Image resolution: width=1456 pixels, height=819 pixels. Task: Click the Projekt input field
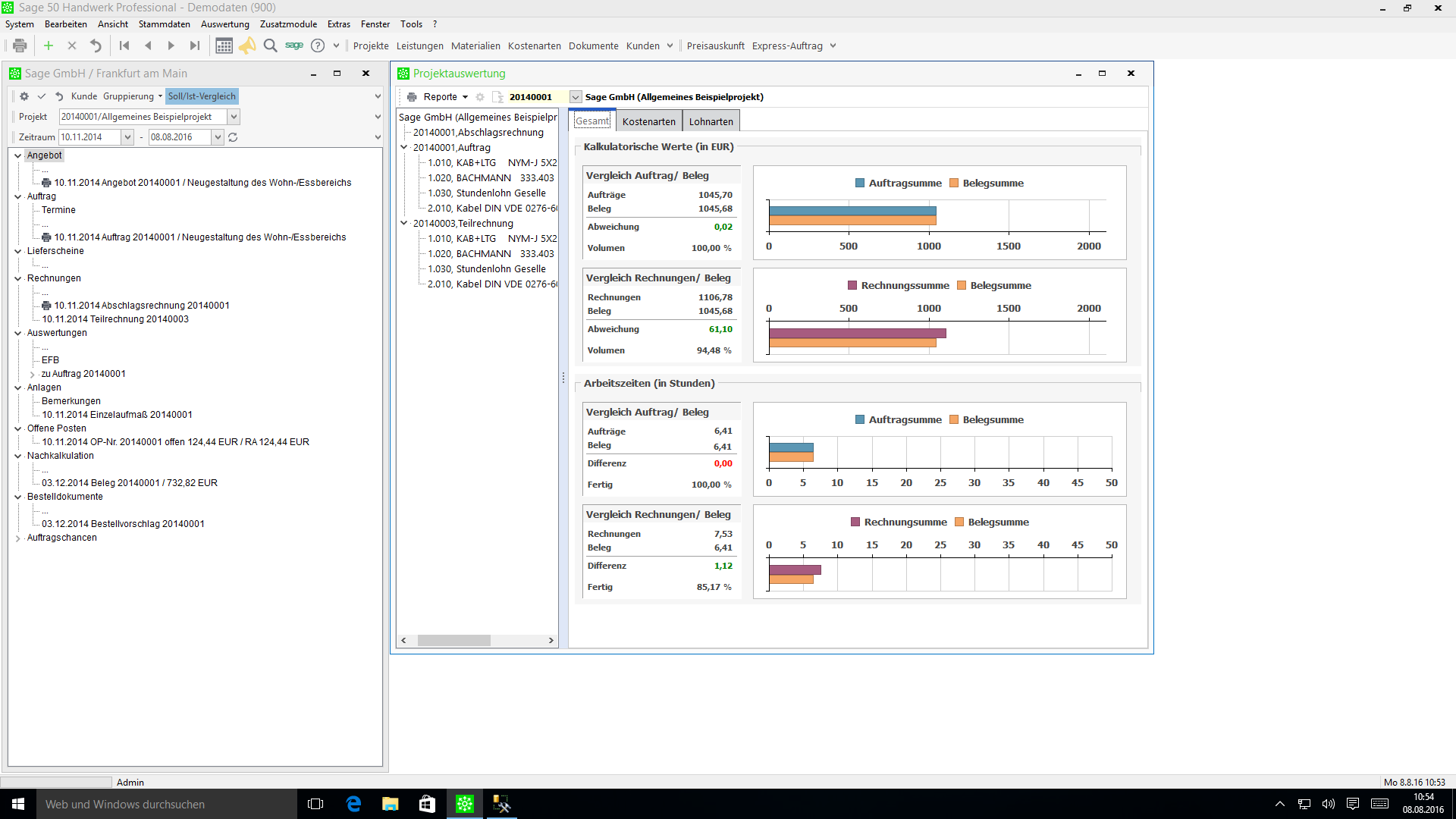[143, 117]
